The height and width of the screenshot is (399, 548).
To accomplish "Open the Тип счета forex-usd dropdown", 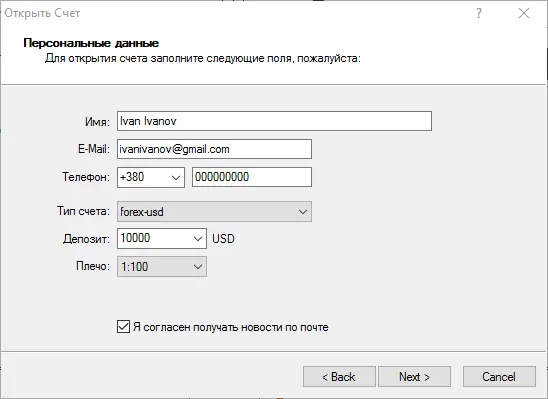I will pyautogui.click(x=214, y=212).
